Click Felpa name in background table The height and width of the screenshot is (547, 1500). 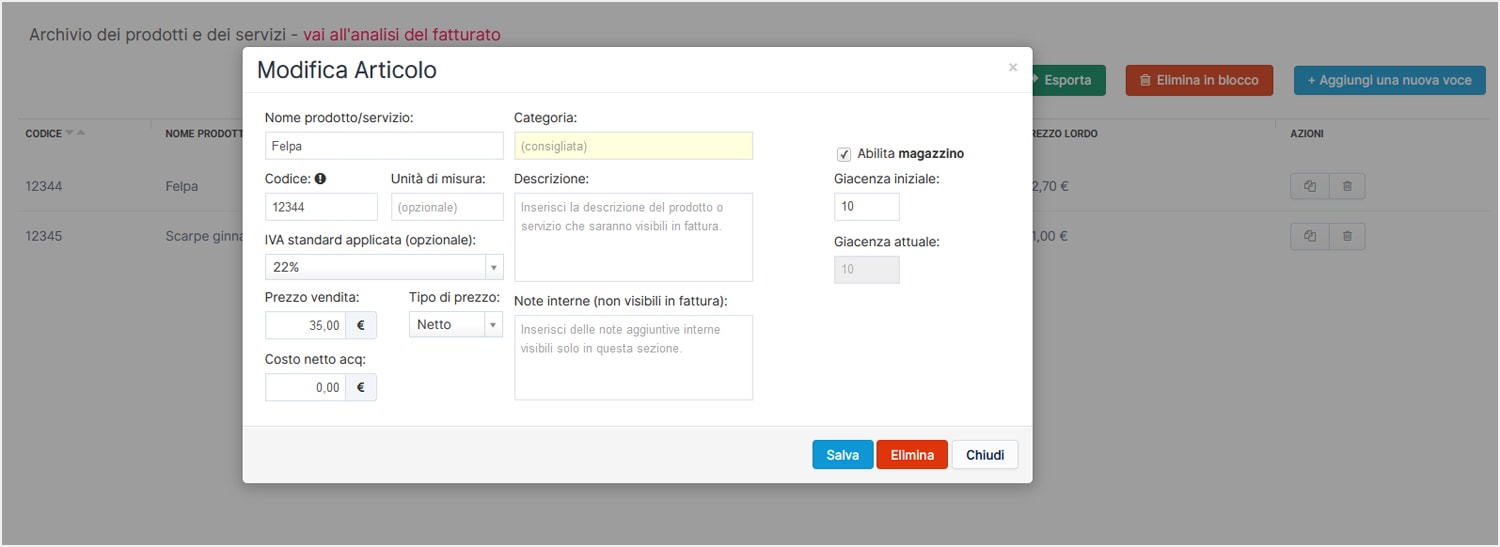(182, 186)
